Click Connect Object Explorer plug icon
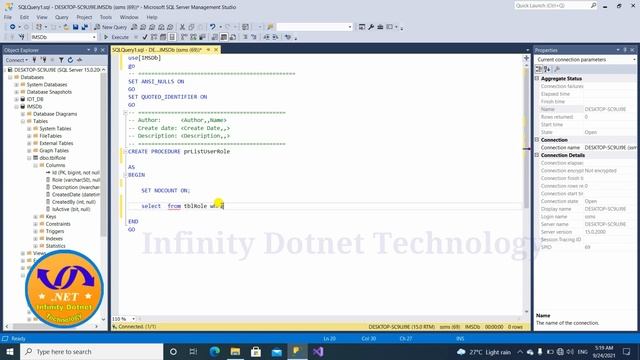 [x=34, y=60]
